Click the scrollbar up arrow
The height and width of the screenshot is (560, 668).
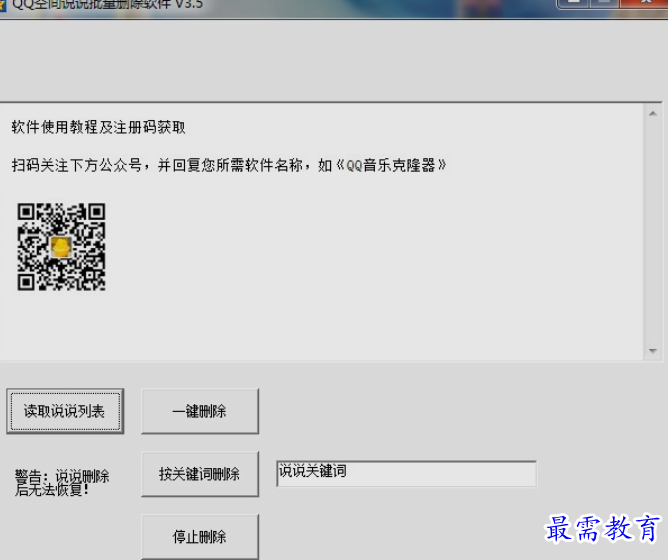click(x=653, y=114)
